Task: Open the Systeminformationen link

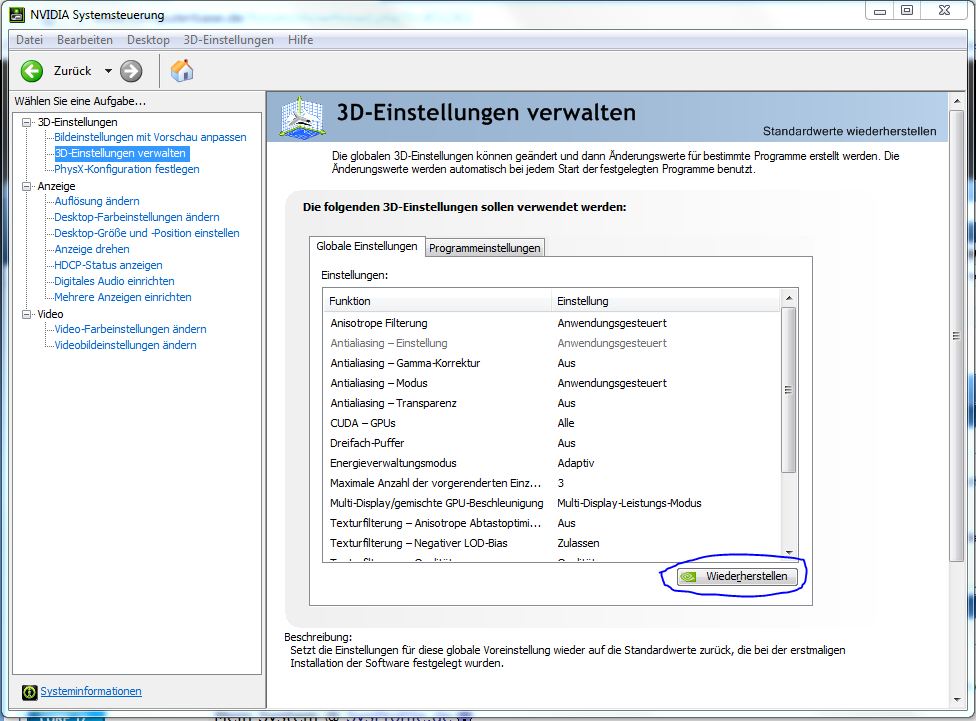Action: click(91, 691)
